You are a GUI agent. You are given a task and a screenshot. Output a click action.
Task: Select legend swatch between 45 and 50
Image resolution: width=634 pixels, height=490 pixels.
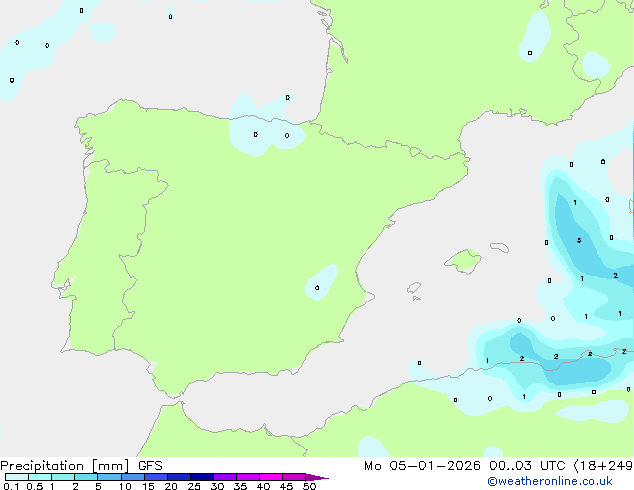tap(294, 477)
